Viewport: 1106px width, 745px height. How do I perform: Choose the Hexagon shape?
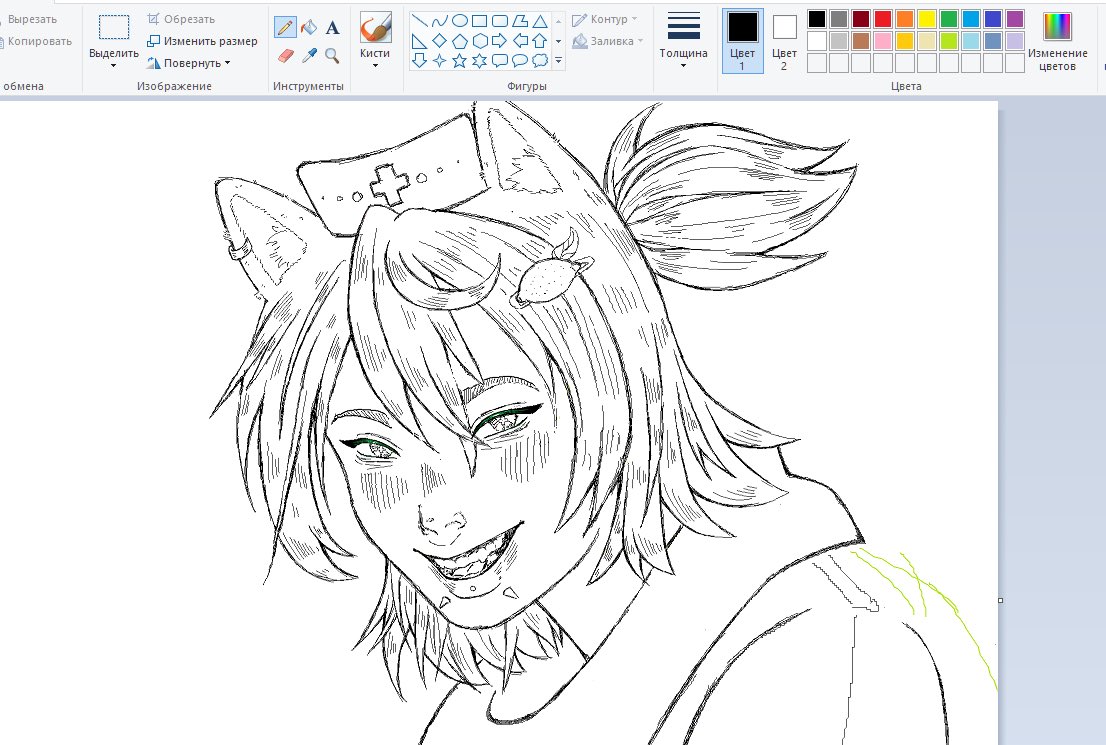click(480, 41)
